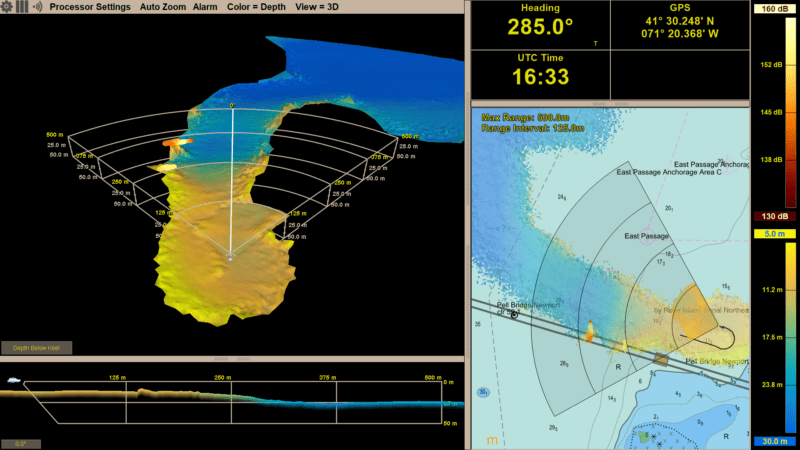Click the vessel icon in profile view
The image size is (800, 450).
[x=13, y=381]
